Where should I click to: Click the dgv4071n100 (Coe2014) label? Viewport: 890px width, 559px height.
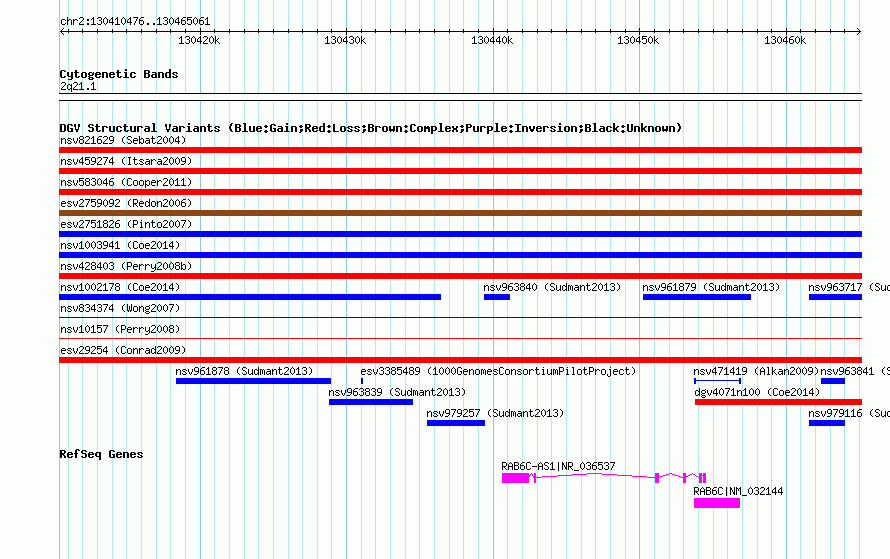point(757,392)
